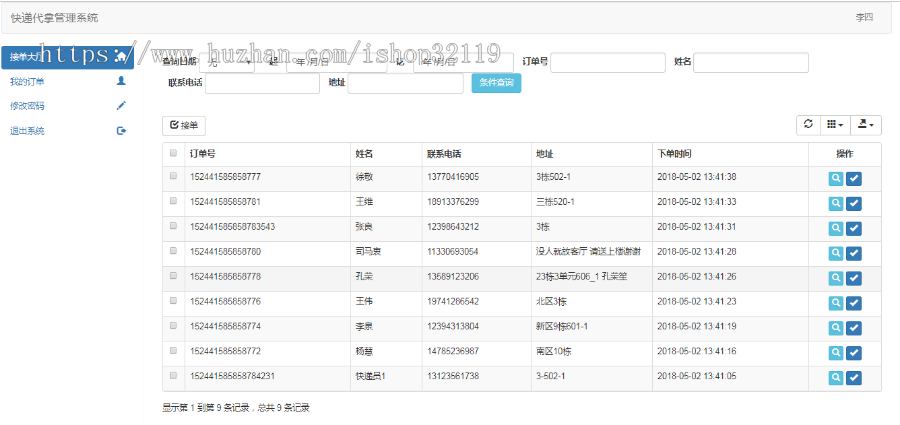The width and height of the screenshot is (900, 425).
Task: Focus the 订单号 search field
Action: (608, 63)
